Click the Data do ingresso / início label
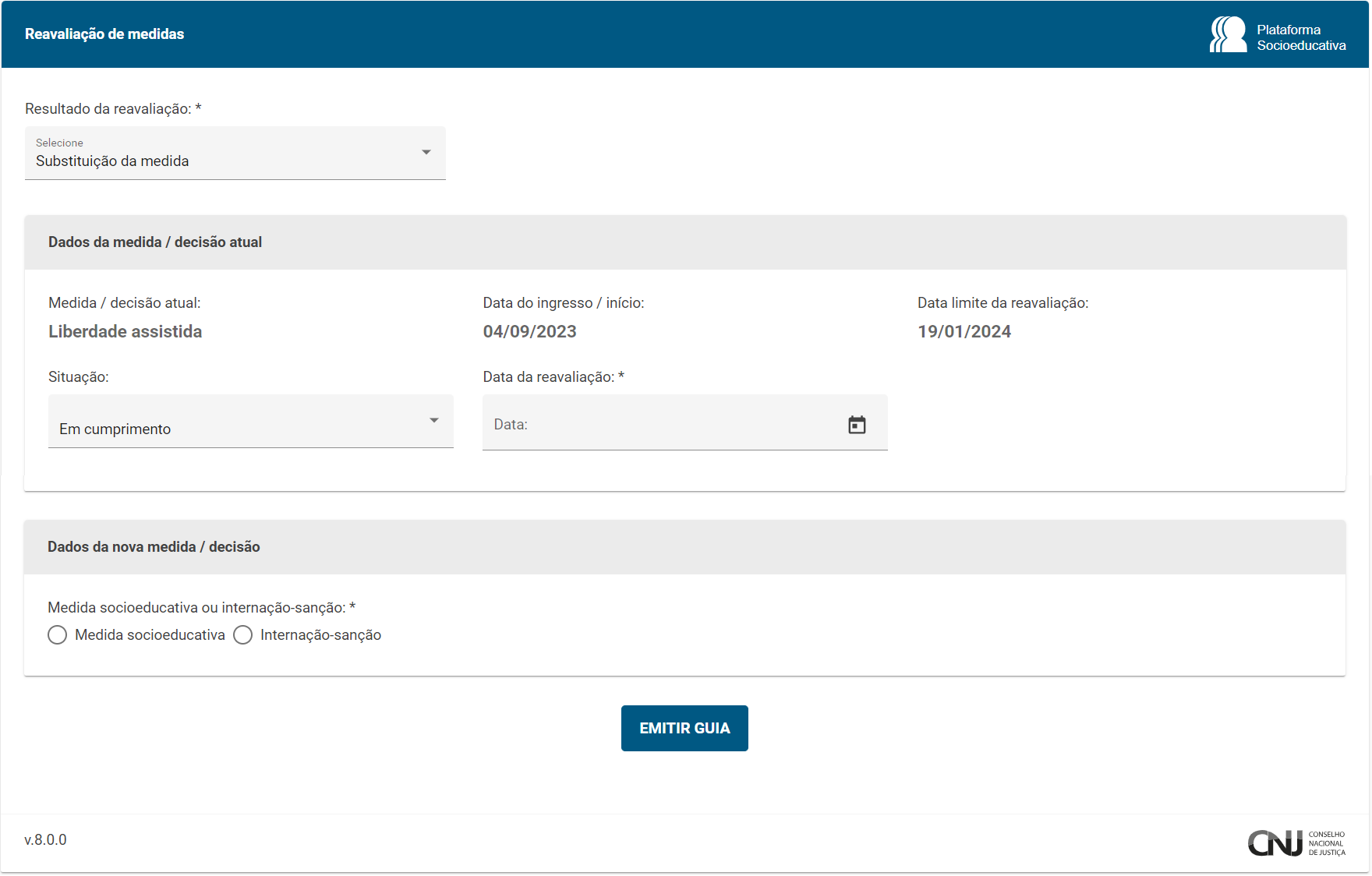Screen dimensions: 1372x876 (x=564, y=303)
